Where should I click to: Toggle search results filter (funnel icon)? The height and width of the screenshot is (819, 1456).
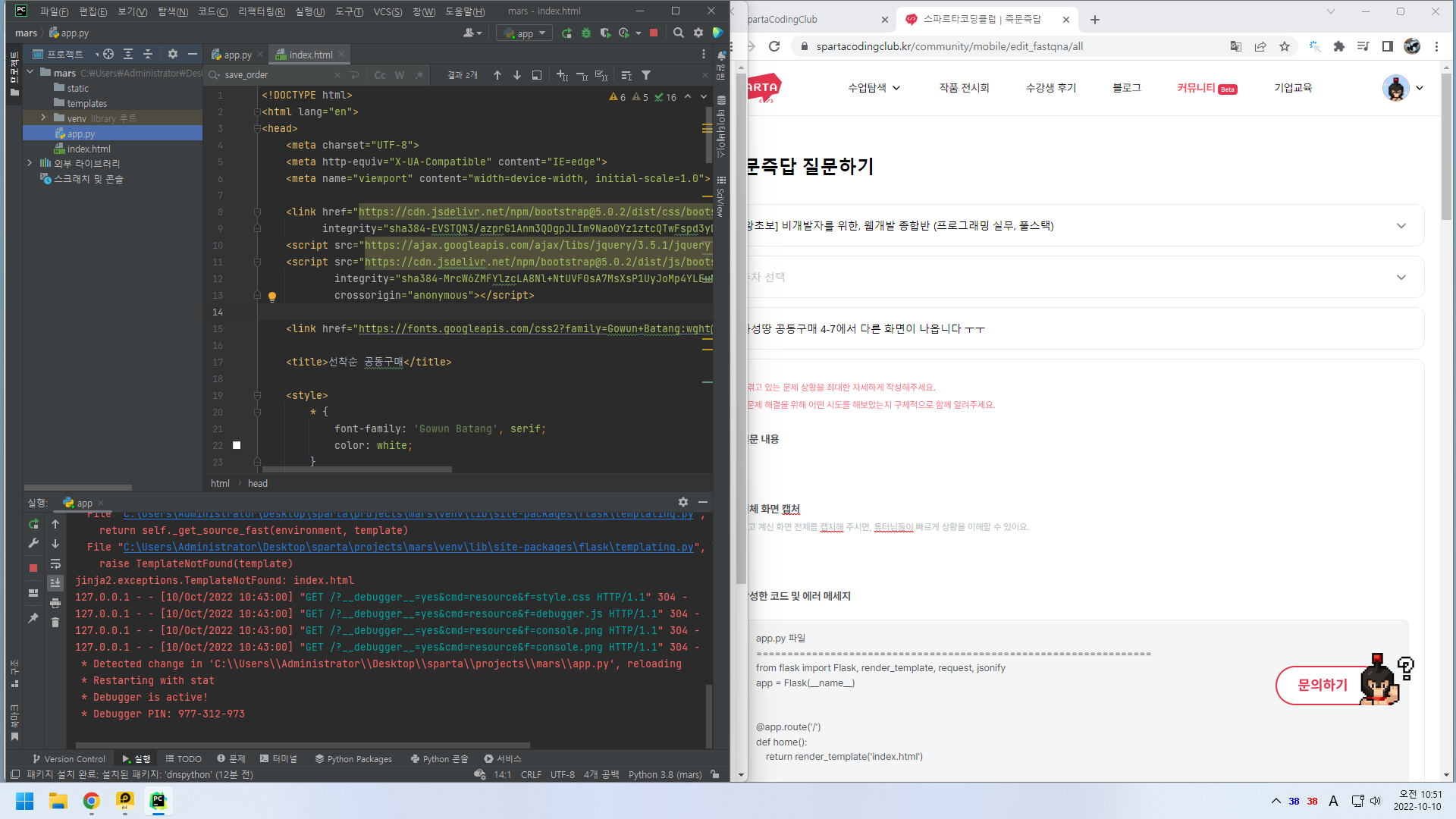click(x=646, y=75)
